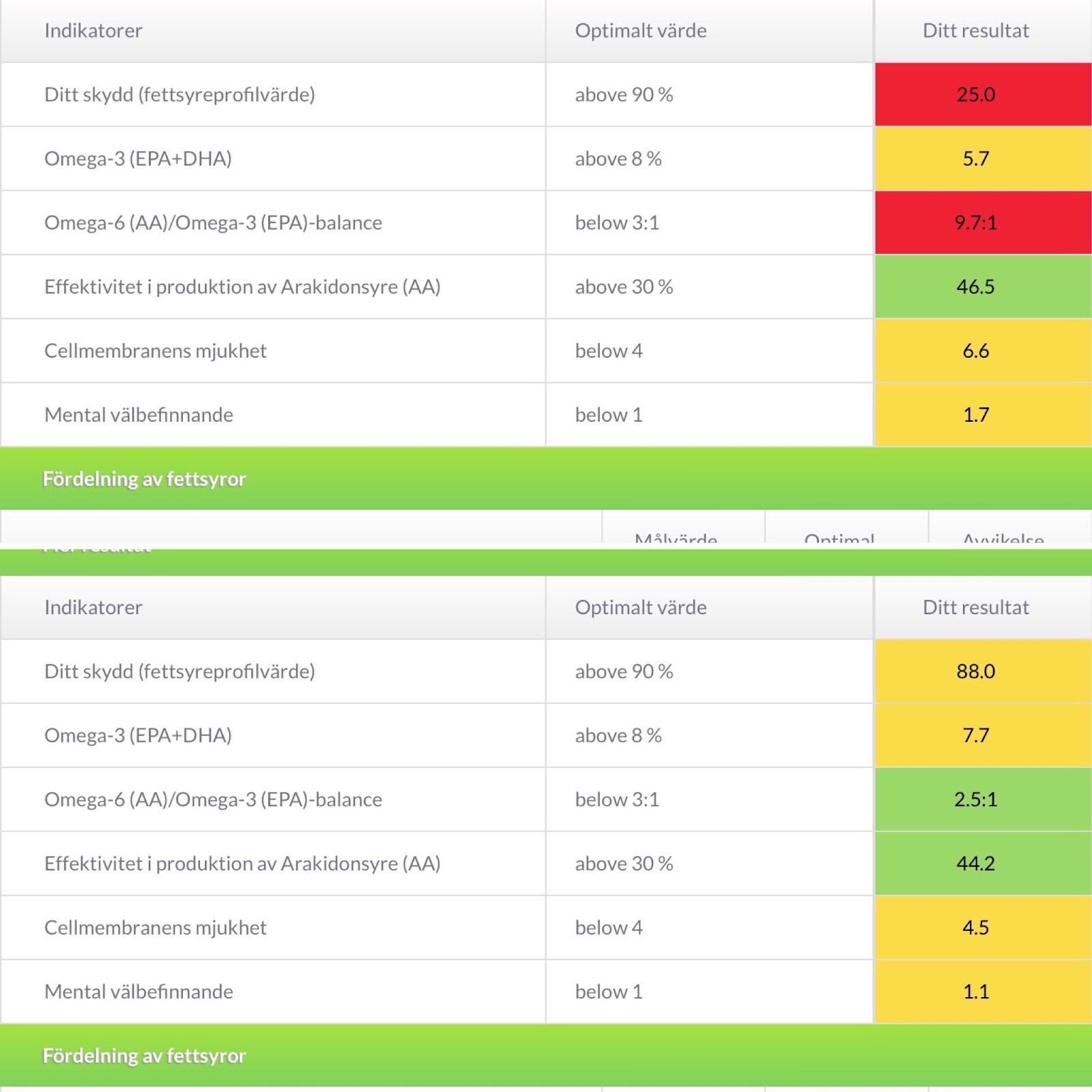1092x1092 pixels.
Task: Click 'below 4' in the 4.5 row
Action: (609, 928)
